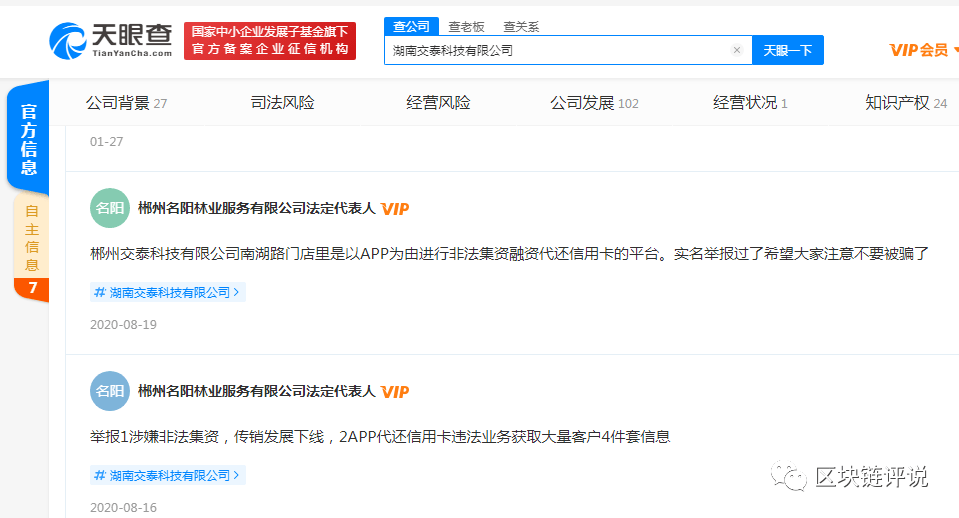Open the VIP会员 dropdown menu
The image size is (959, 518).
point(923,50)
